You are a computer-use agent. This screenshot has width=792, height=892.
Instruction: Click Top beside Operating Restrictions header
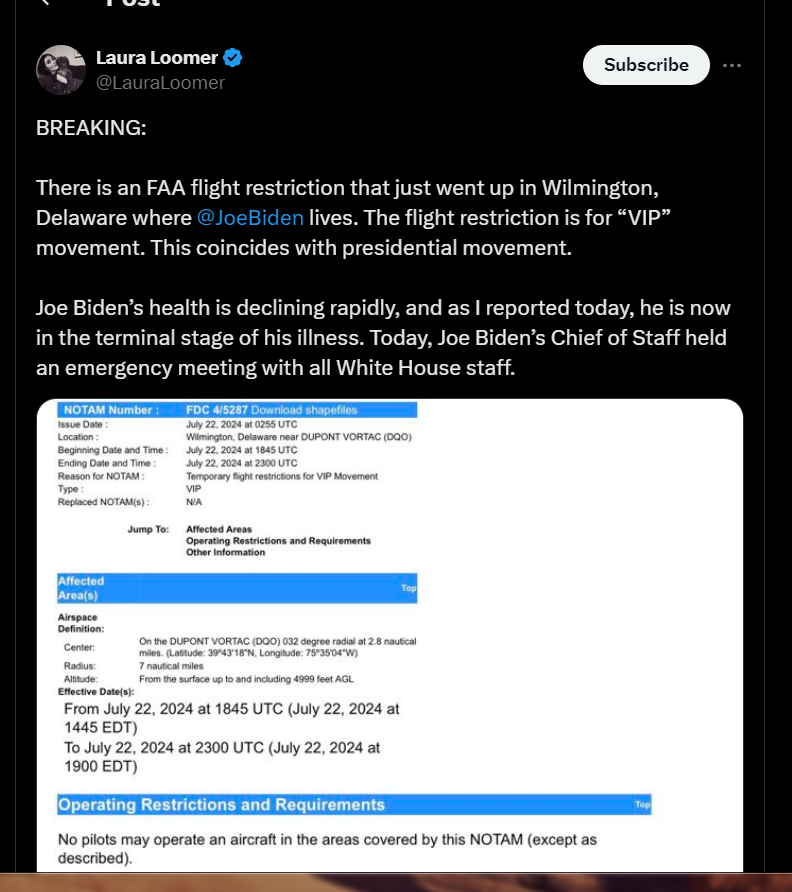[642, 805]
